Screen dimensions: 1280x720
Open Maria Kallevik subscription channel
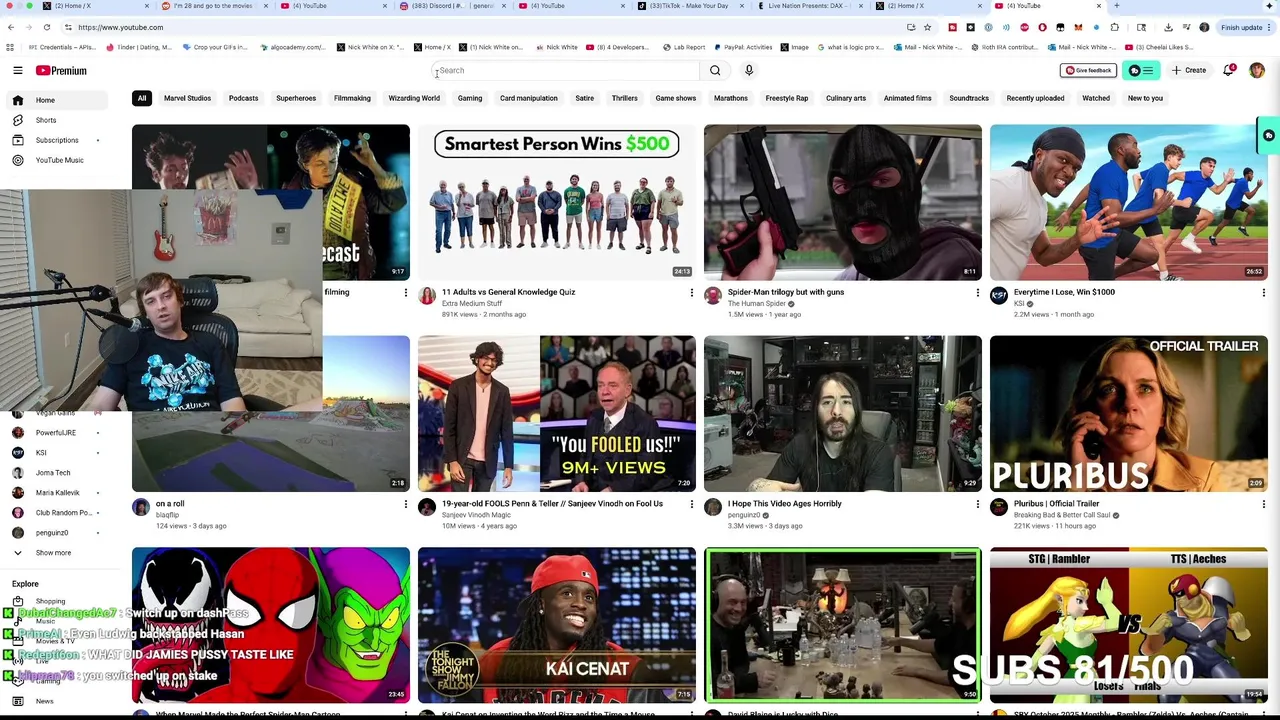click(x=57, y=493)
